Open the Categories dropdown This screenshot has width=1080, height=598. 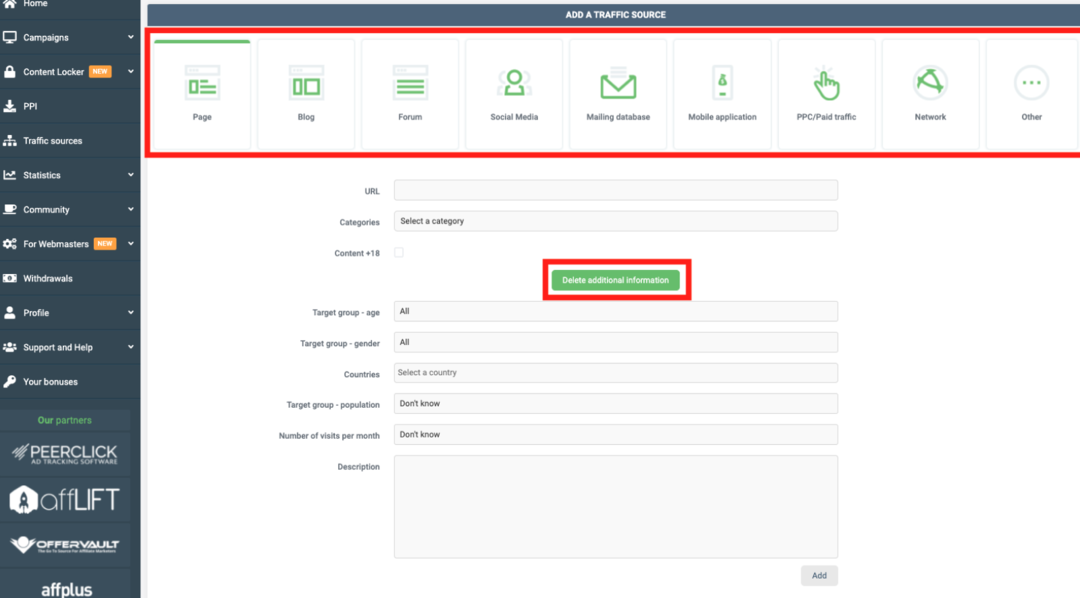tap(616, 221)
